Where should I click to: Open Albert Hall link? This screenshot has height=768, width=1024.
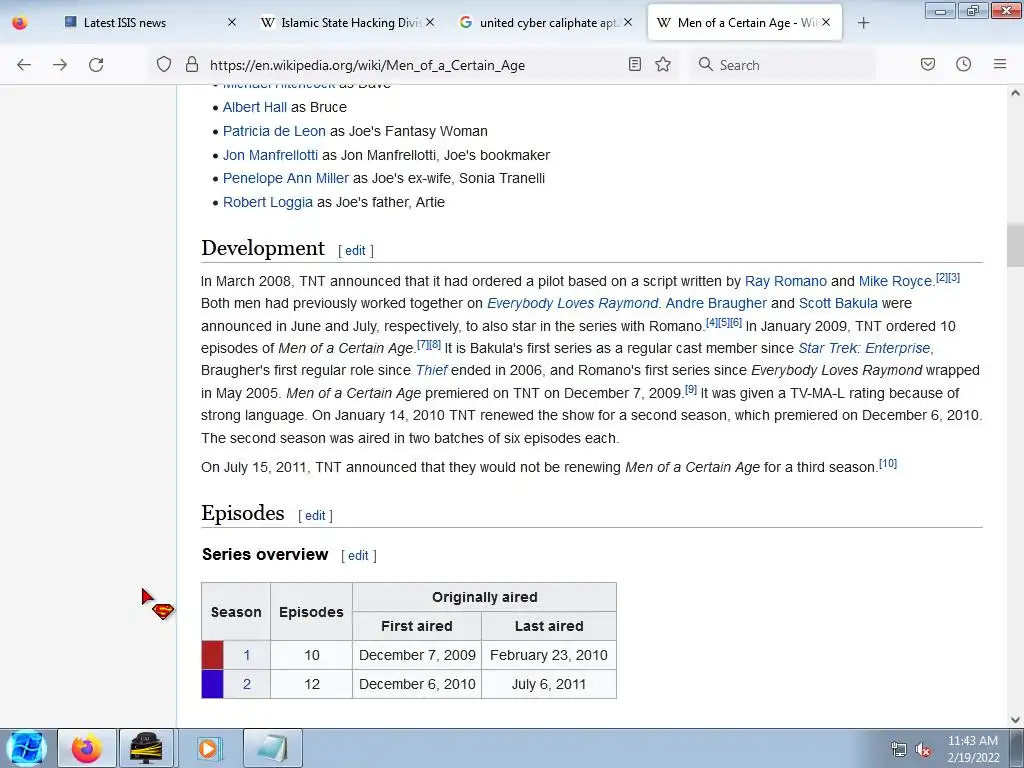point(255,107)
